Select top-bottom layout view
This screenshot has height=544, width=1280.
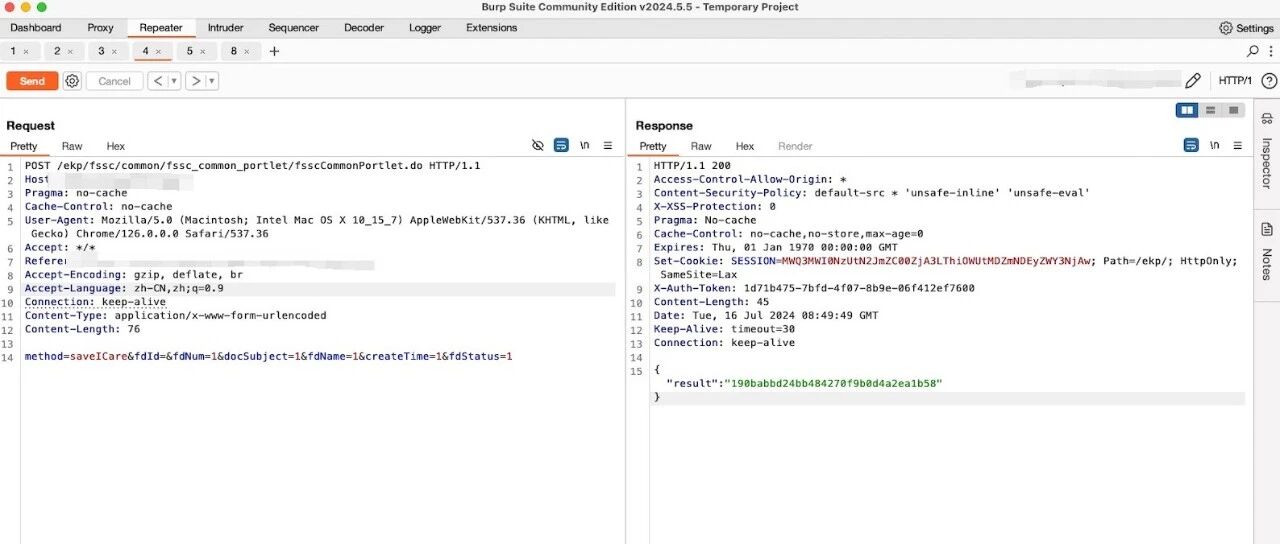[x=1211, y=110]
